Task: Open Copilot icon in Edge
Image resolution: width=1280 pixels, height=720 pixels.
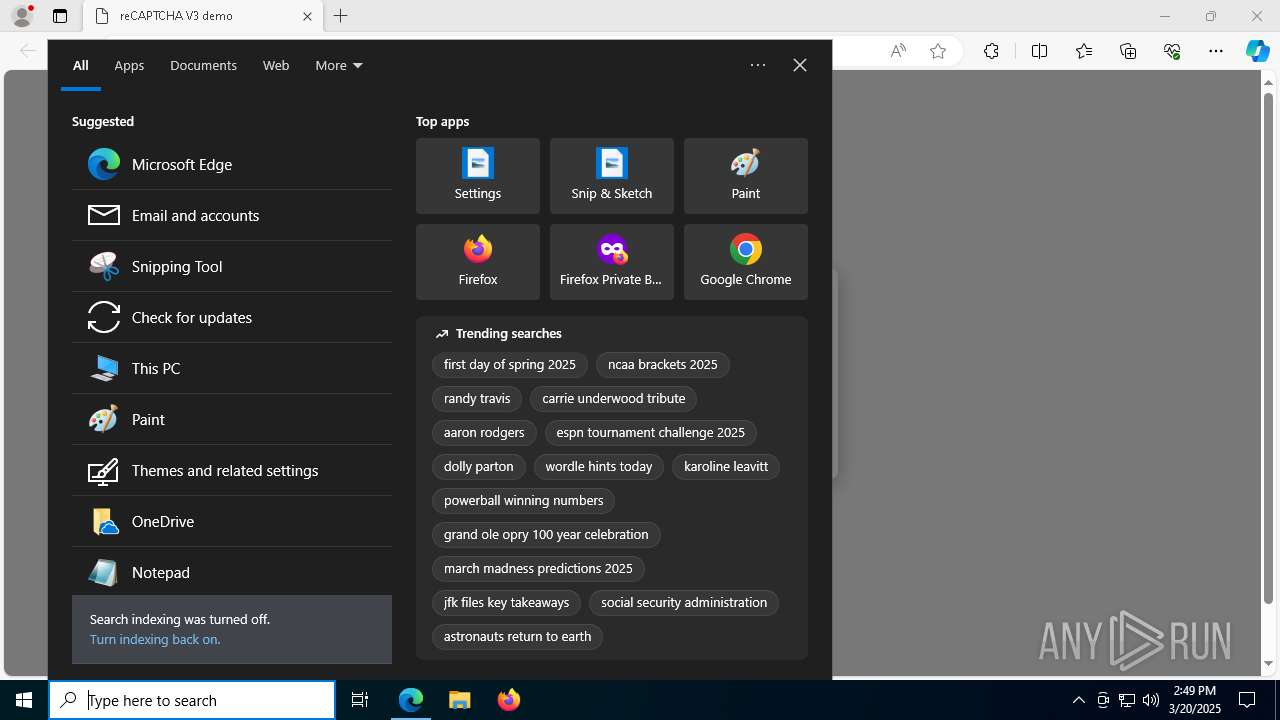Action: pos(1257,51)
